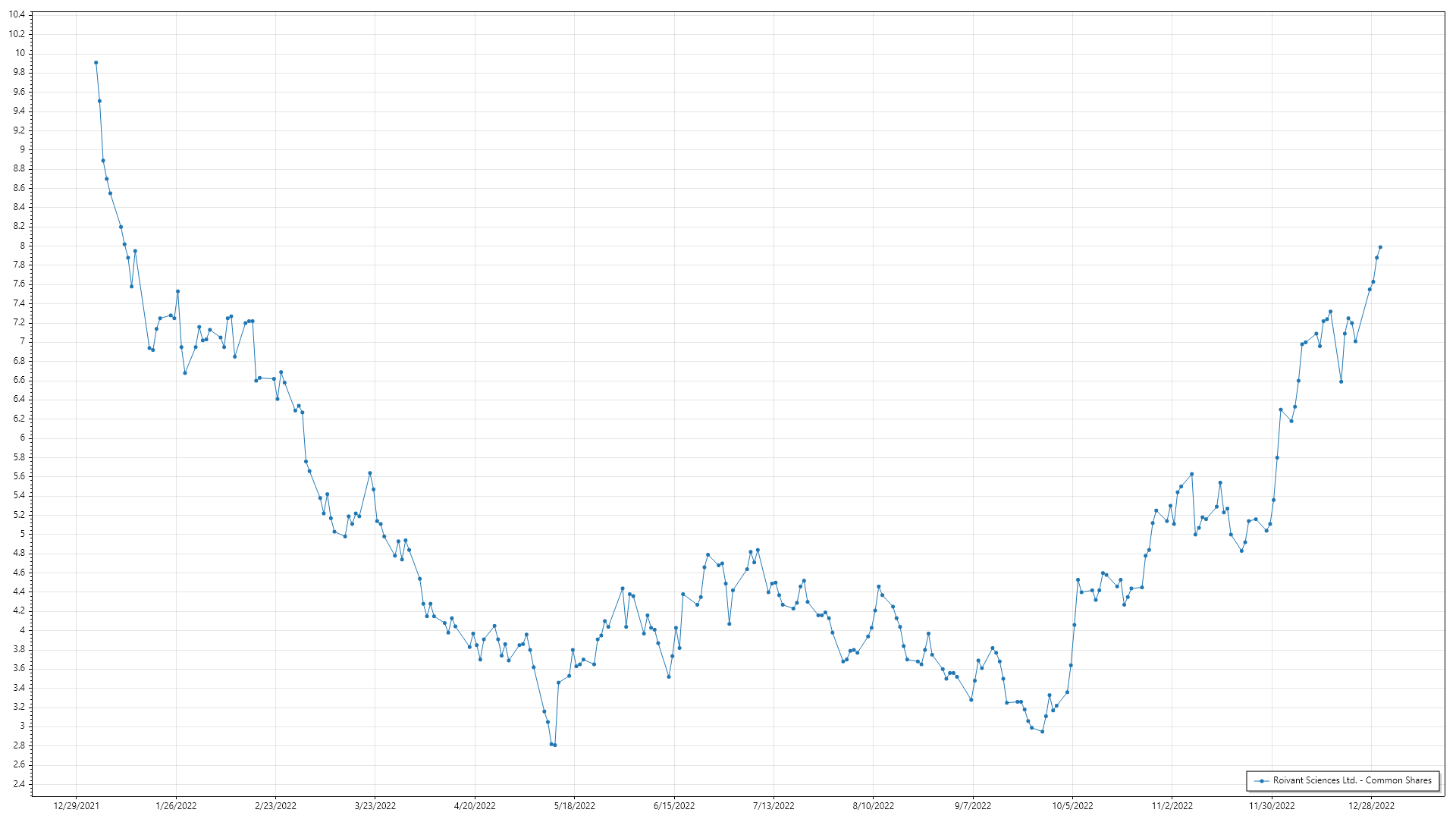Click the 8/10/2022 x-axis date label
Image resolution: width=1456 pixels, height=819 pixels.
coord(873,806)
